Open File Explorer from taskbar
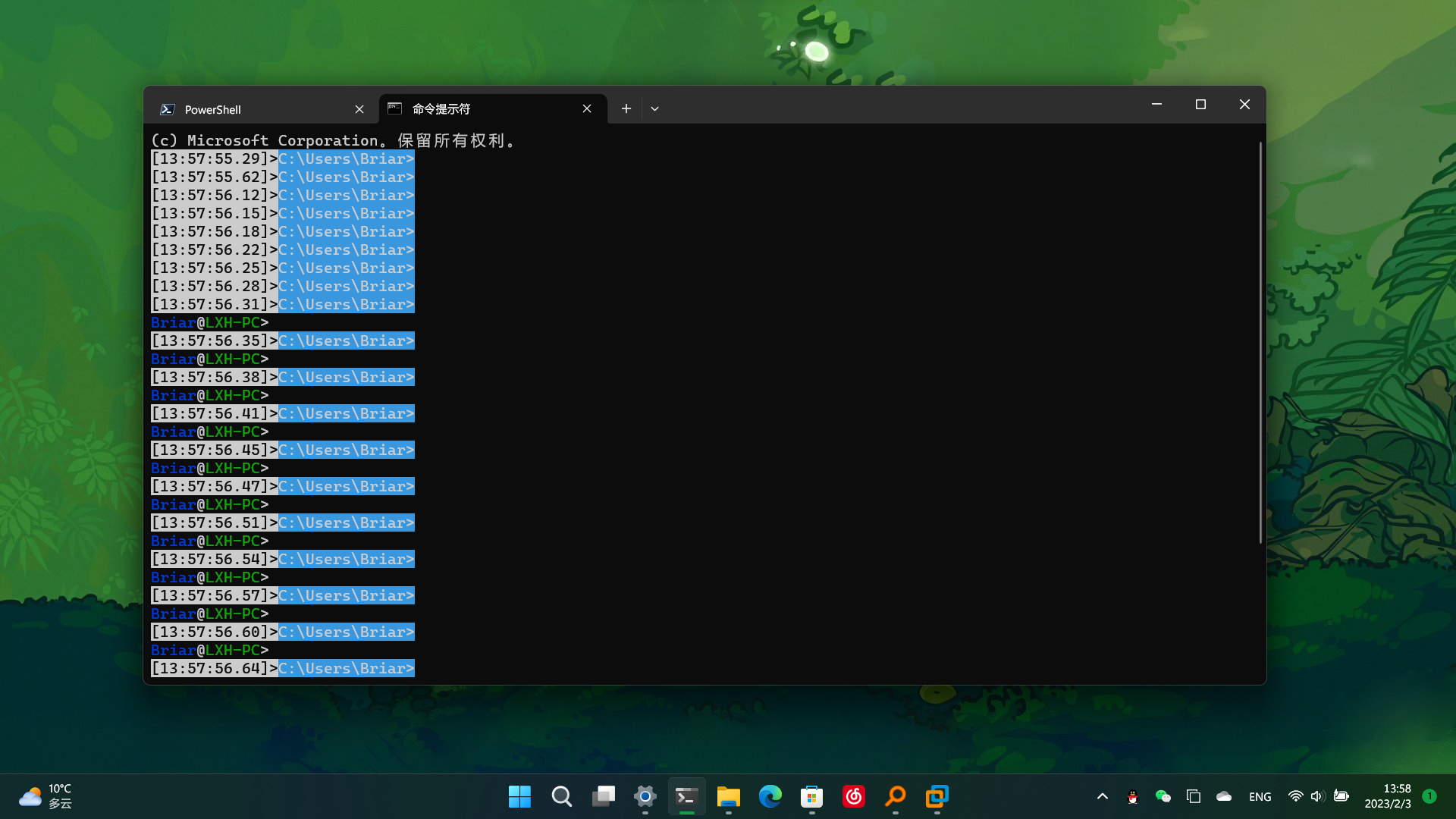The height and width of the screenshot is (819, 1456). point(728,796)
